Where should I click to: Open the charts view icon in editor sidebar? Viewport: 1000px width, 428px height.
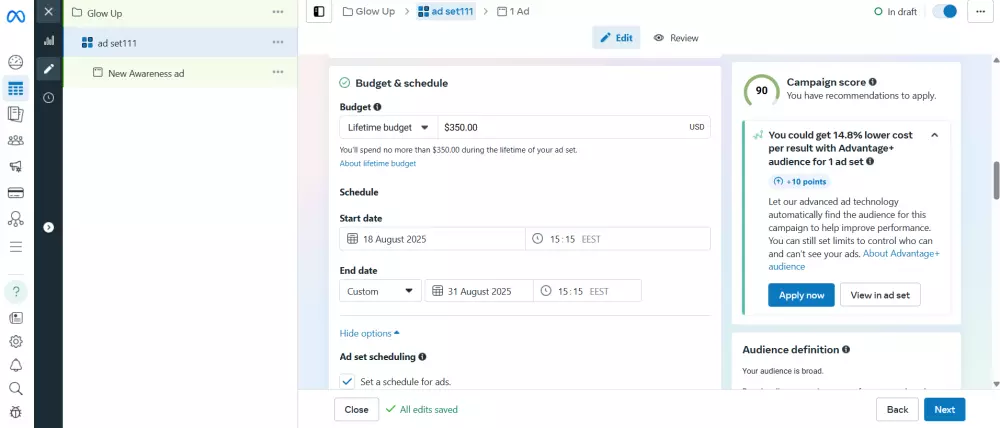pyautogui.click(x=48, y=41)
